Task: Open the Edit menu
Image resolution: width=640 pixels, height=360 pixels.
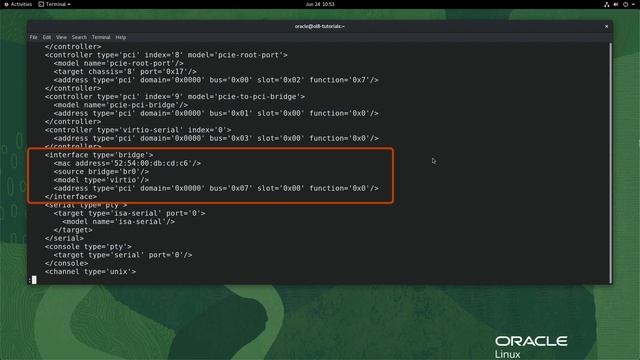Action: (x=47, y=37)
